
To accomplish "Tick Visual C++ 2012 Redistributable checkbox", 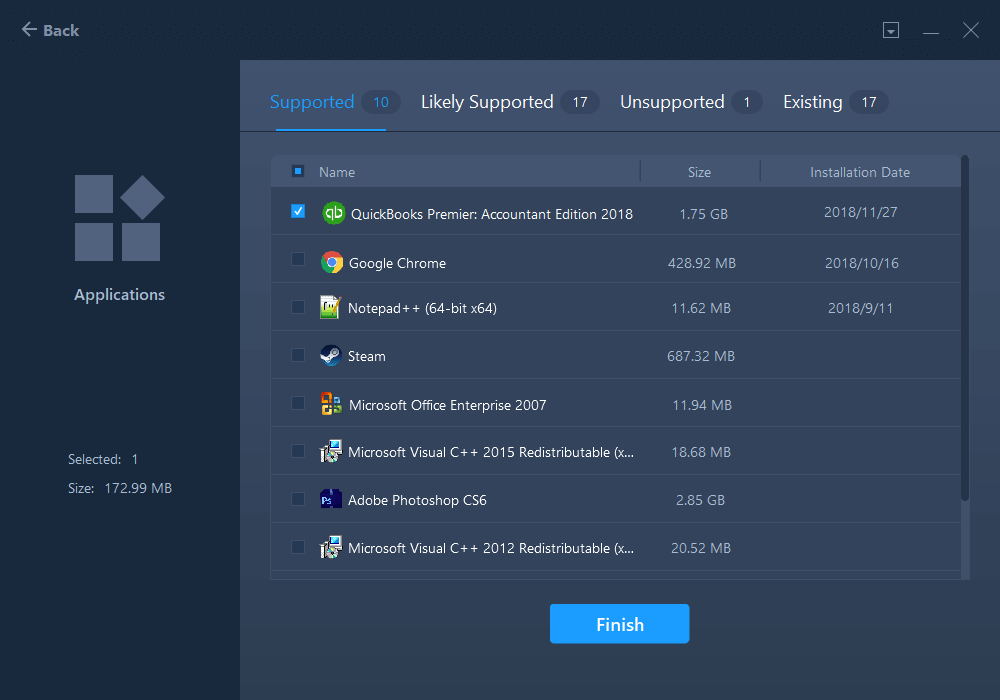I will coord(298,547).
